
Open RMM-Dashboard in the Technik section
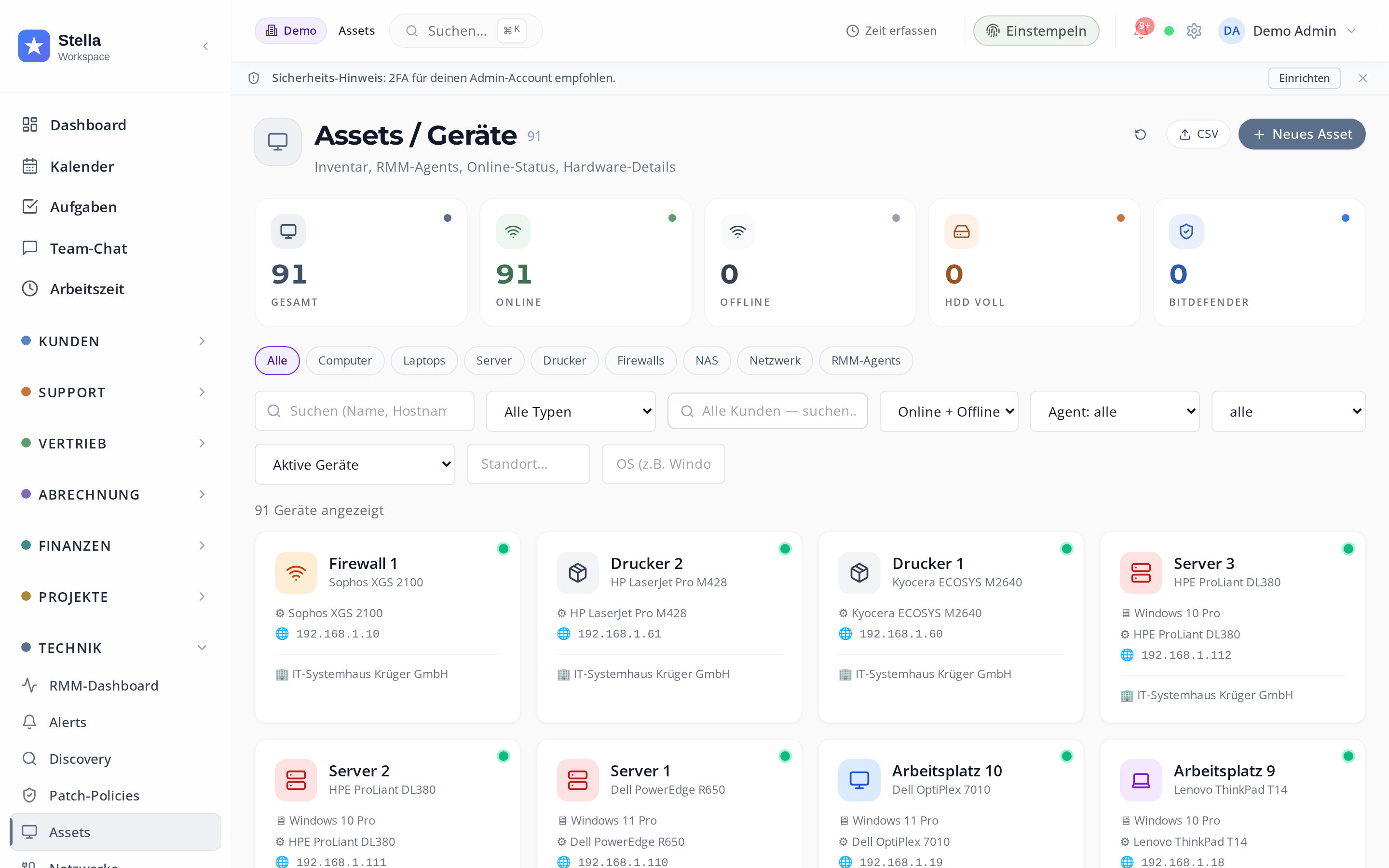point(115,685)
